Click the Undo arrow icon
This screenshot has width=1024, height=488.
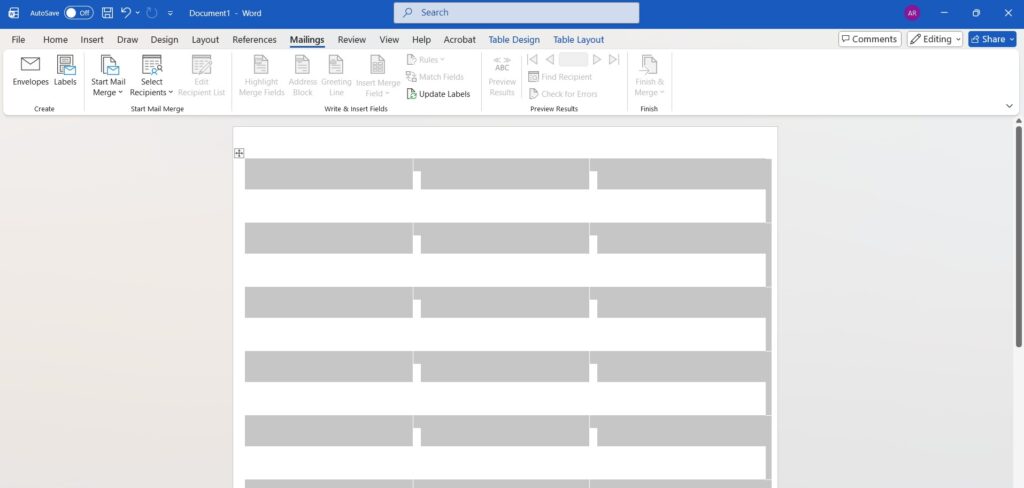click(x=126, y=13)
